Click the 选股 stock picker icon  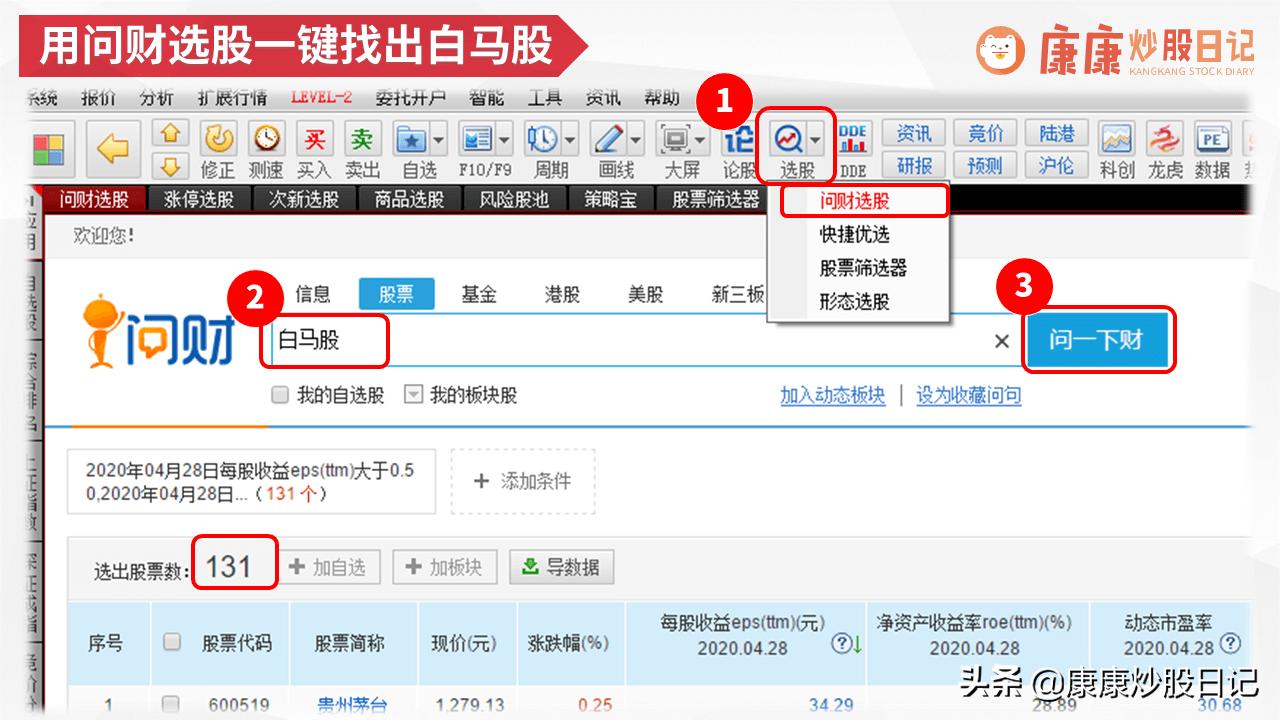[789, 140]
